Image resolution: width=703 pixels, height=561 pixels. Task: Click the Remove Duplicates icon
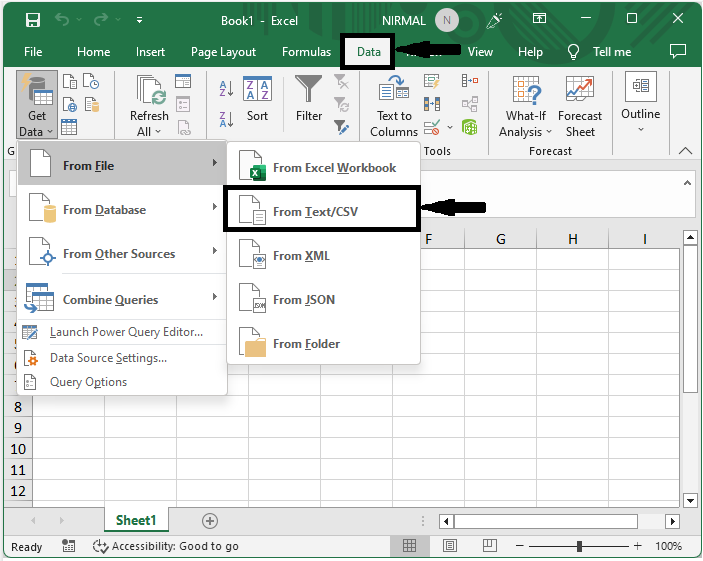[432, 104]
